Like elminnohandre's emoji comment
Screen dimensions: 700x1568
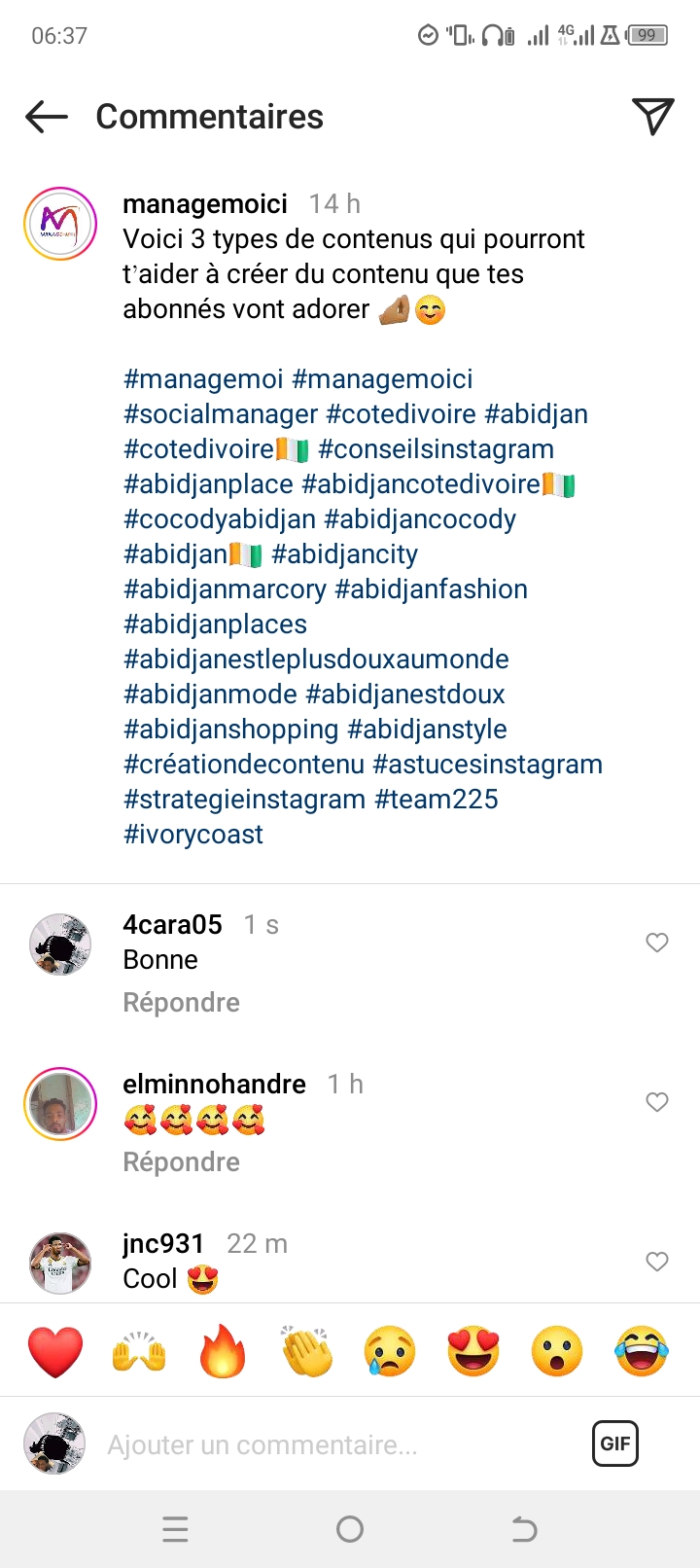[x=657, y=1102]
